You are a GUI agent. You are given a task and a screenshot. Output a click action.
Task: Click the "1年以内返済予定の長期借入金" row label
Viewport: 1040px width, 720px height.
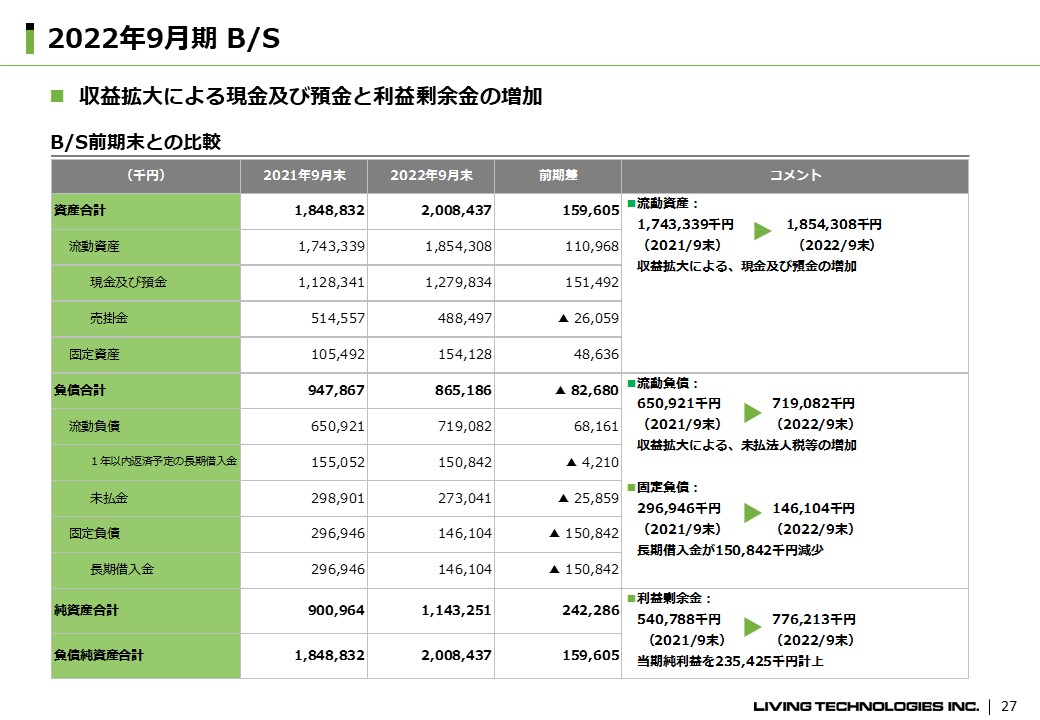[x=164, y=461]
